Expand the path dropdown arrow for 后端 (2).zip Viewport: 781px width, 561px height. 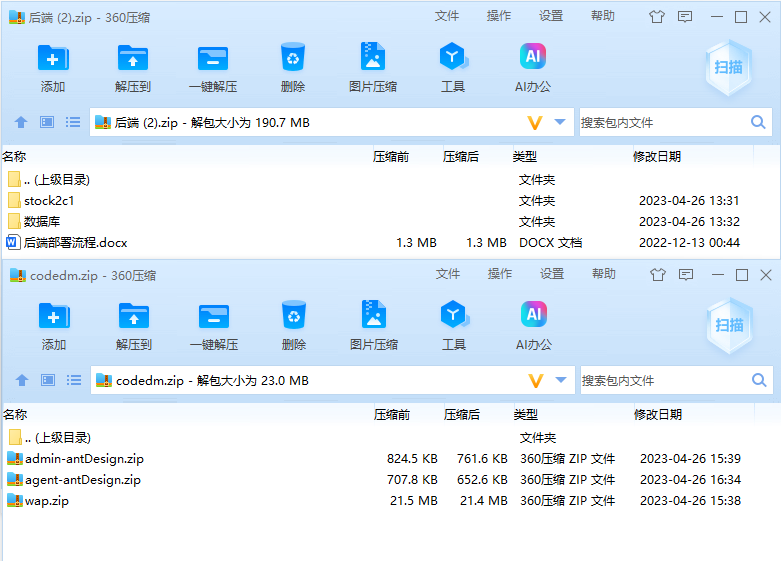(560, 122)
